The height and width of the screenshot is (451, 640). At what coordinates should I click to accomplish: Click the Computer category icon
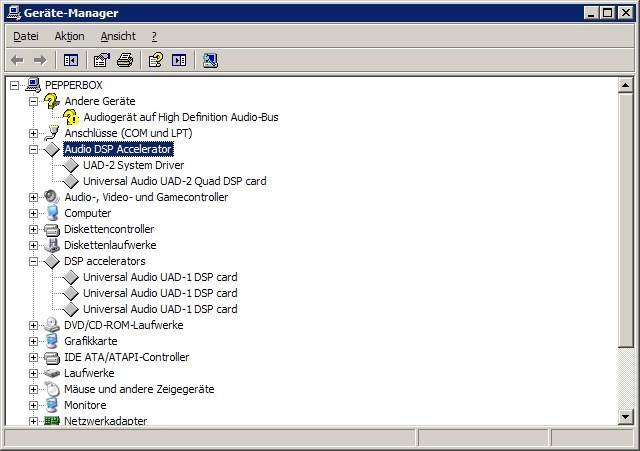[52, 213]
